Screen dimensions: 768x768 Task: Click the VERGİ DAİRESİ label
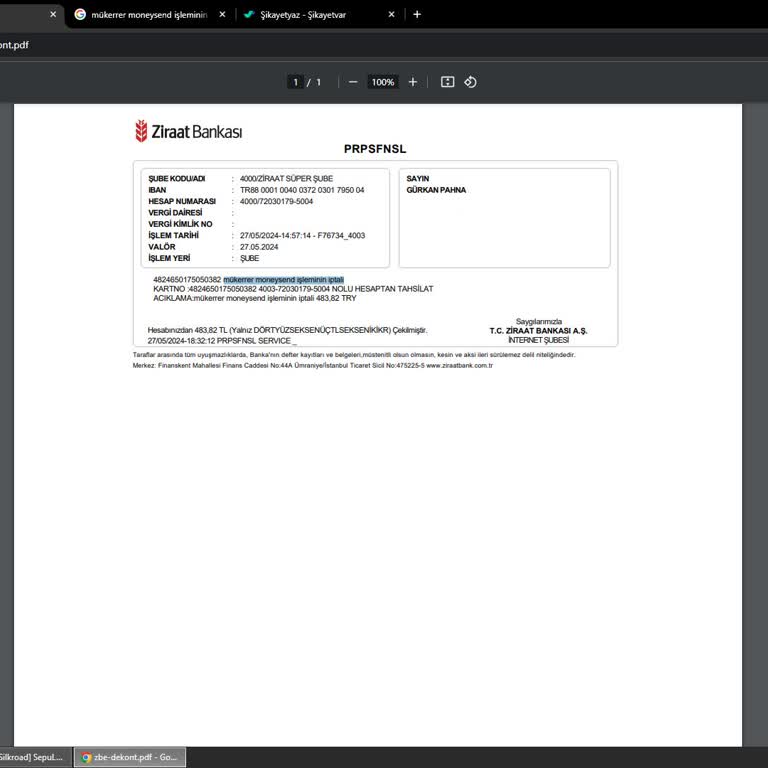click(x=175, y=213)
